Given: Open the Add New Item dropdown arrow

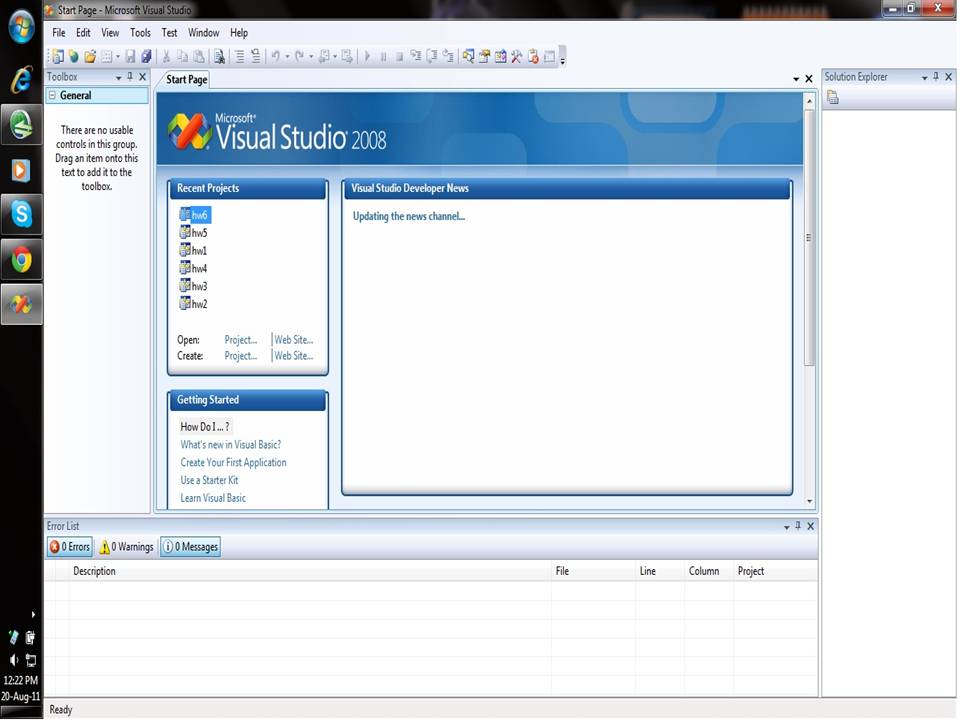Looking at the screenshot, I should pos(118,56).
